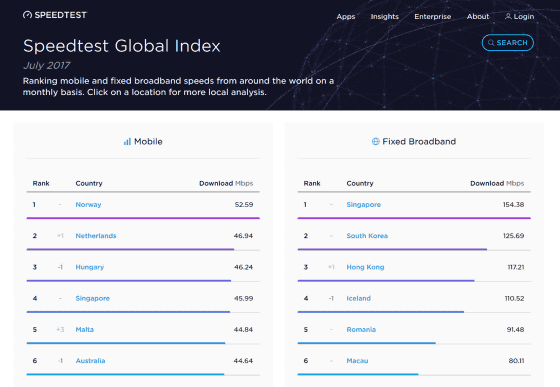The height and width of the screenshot is (387, 560).
Task: Click the 117.21 value for Hong Kong
Action: tap(516, 267)
